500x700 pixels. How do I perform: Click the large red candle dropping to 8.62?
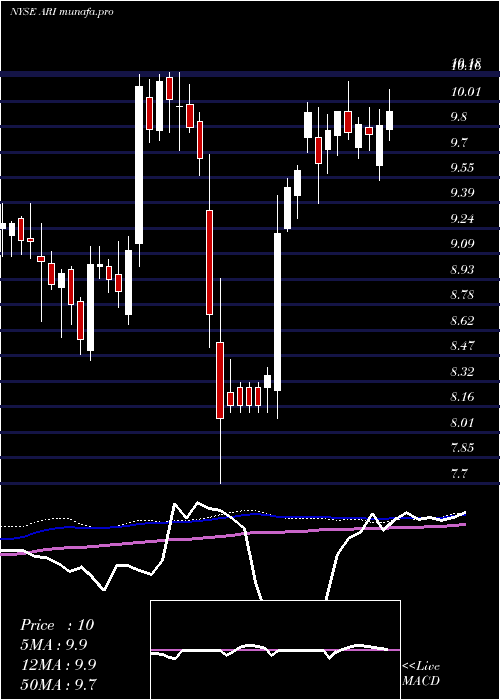click(209, 262)
